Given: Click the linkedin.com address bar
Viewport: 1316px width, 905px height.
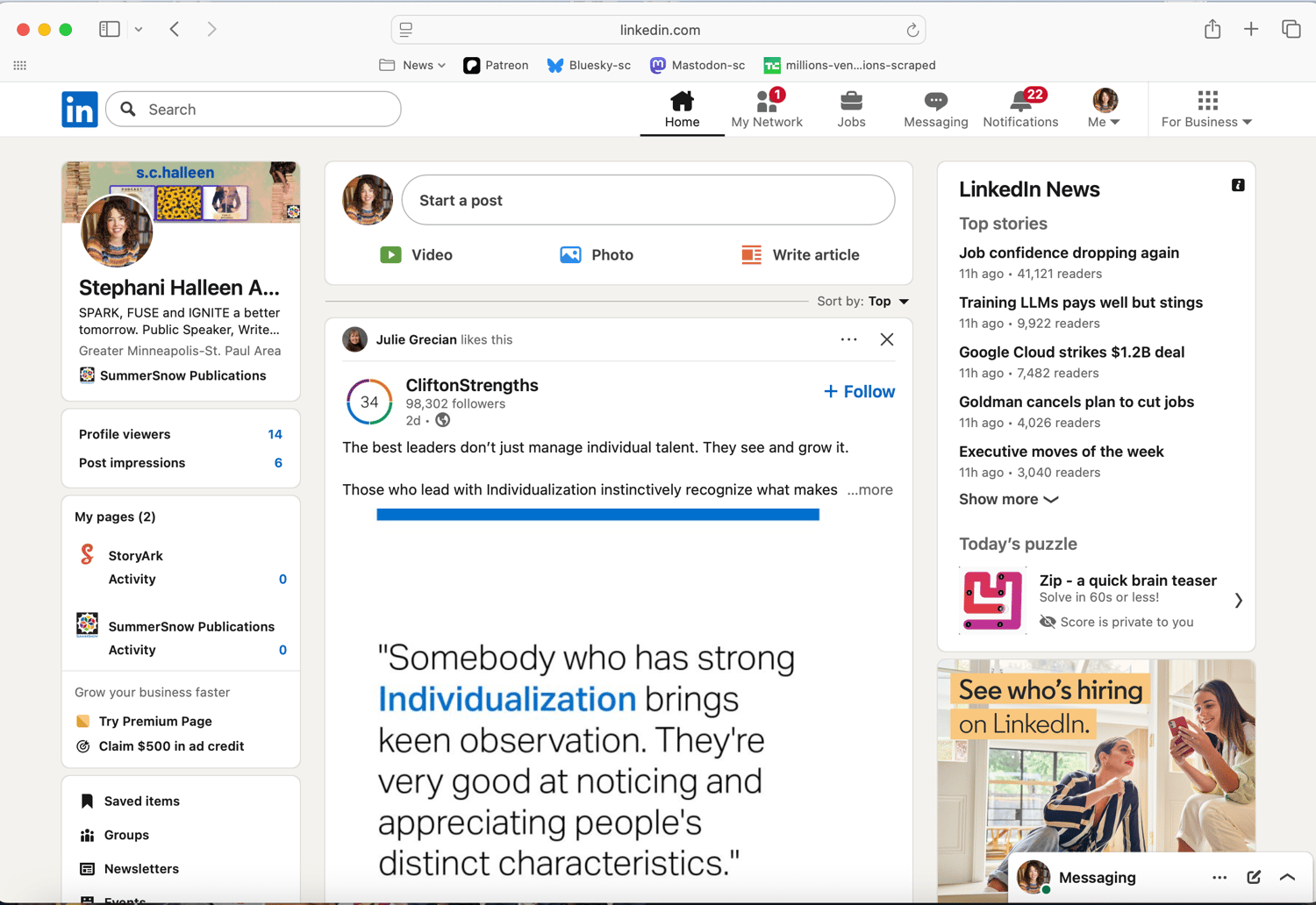Looking at the screenshot, I should (x=659, y=30).
